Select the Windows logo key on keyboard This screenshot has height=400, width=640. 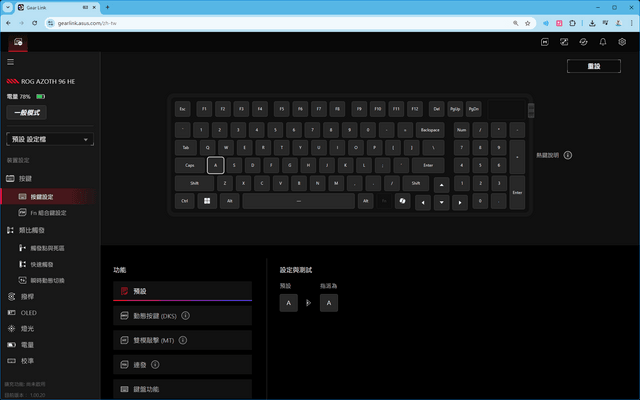(x=207, y=201)
